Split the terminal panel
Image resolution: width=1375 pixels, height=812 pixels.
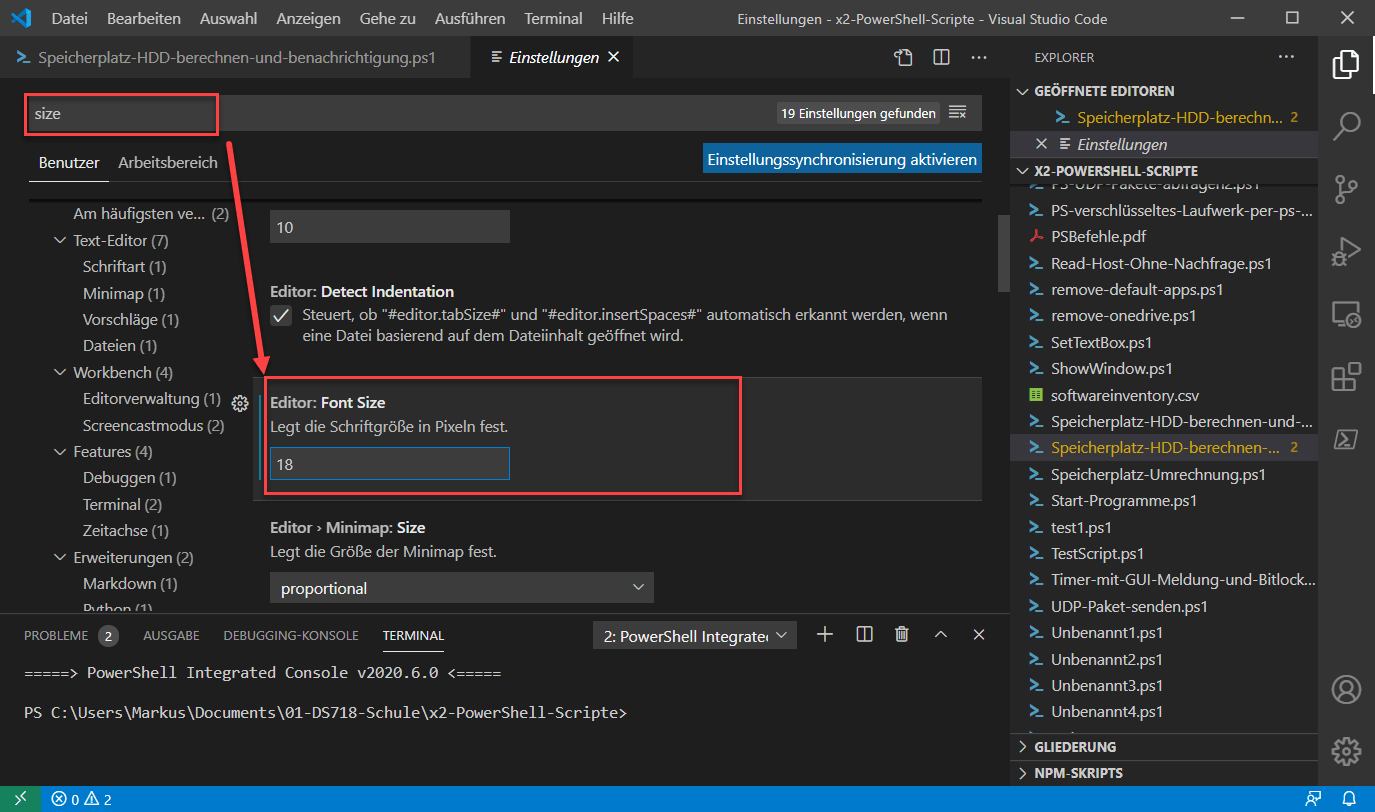[863, 634]
